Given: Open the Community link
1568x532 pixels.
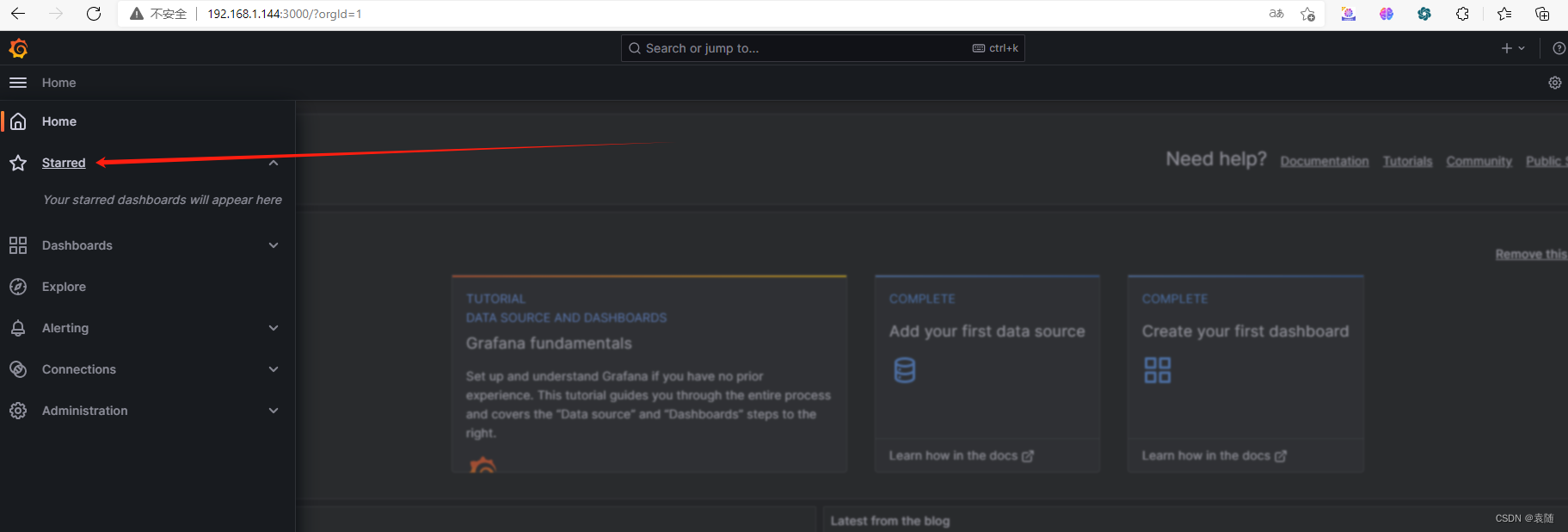Looking at the screenshot, I should 1479,161.
